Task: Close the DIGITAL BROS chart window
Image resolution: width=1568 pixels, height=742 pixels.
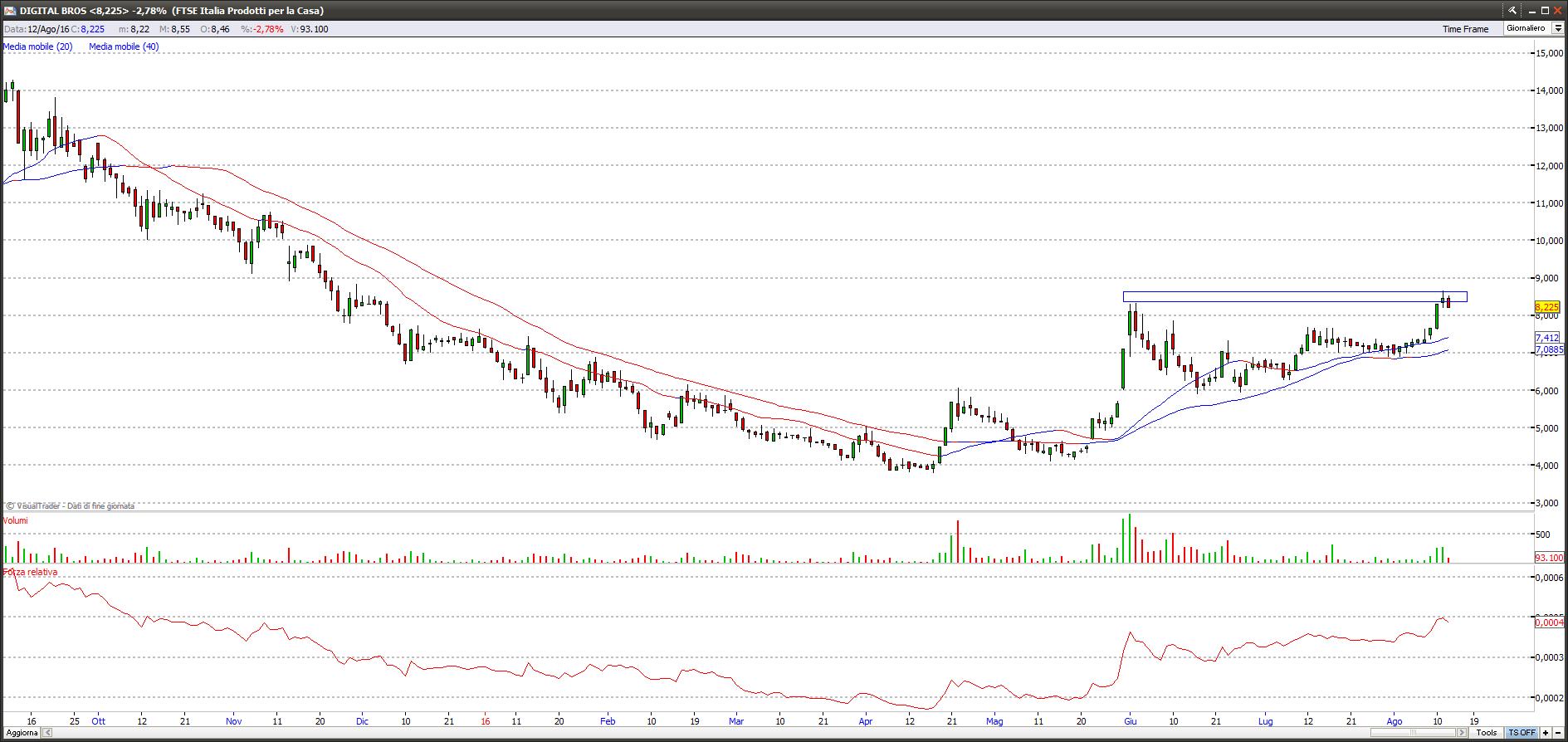Action: 1559,11
